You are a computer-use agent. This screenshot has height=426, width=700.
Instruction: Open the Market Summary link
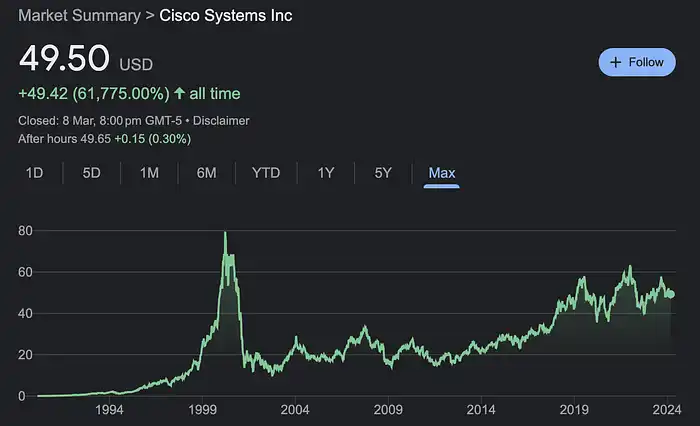79,16
